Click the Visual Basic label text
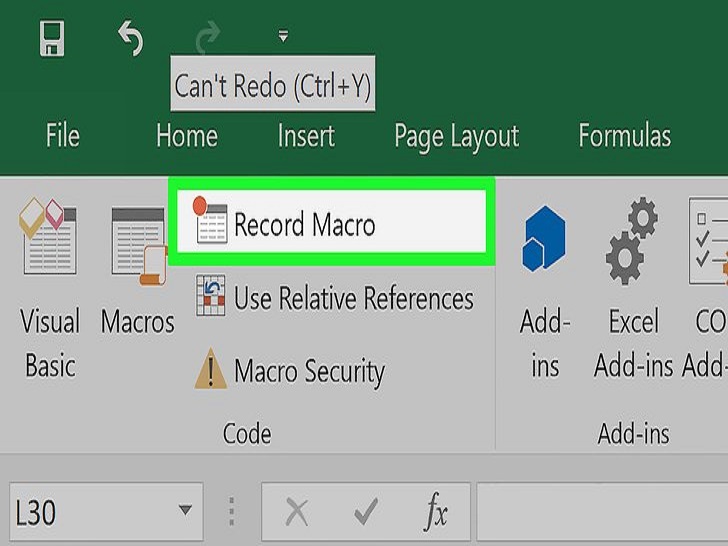 [50, 343]
